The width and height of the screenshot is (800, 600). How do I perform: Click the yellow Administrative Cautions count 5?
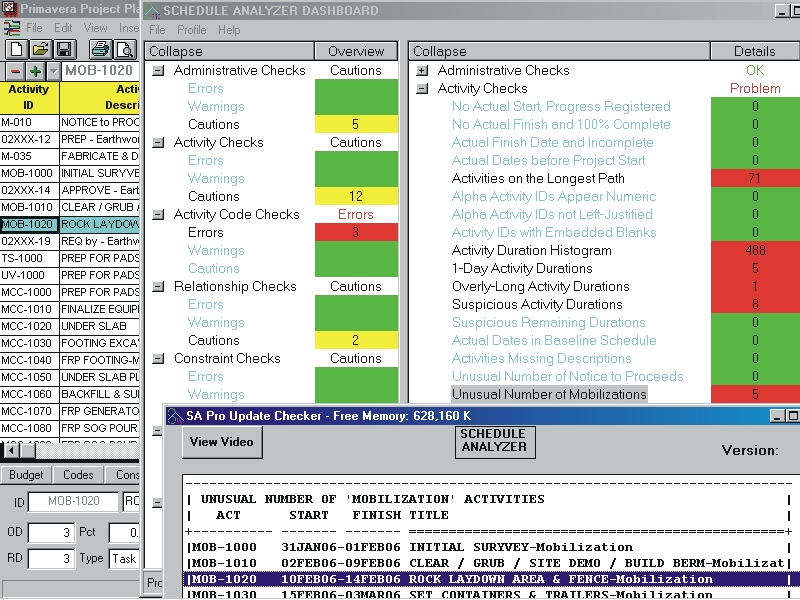point(356,124)
